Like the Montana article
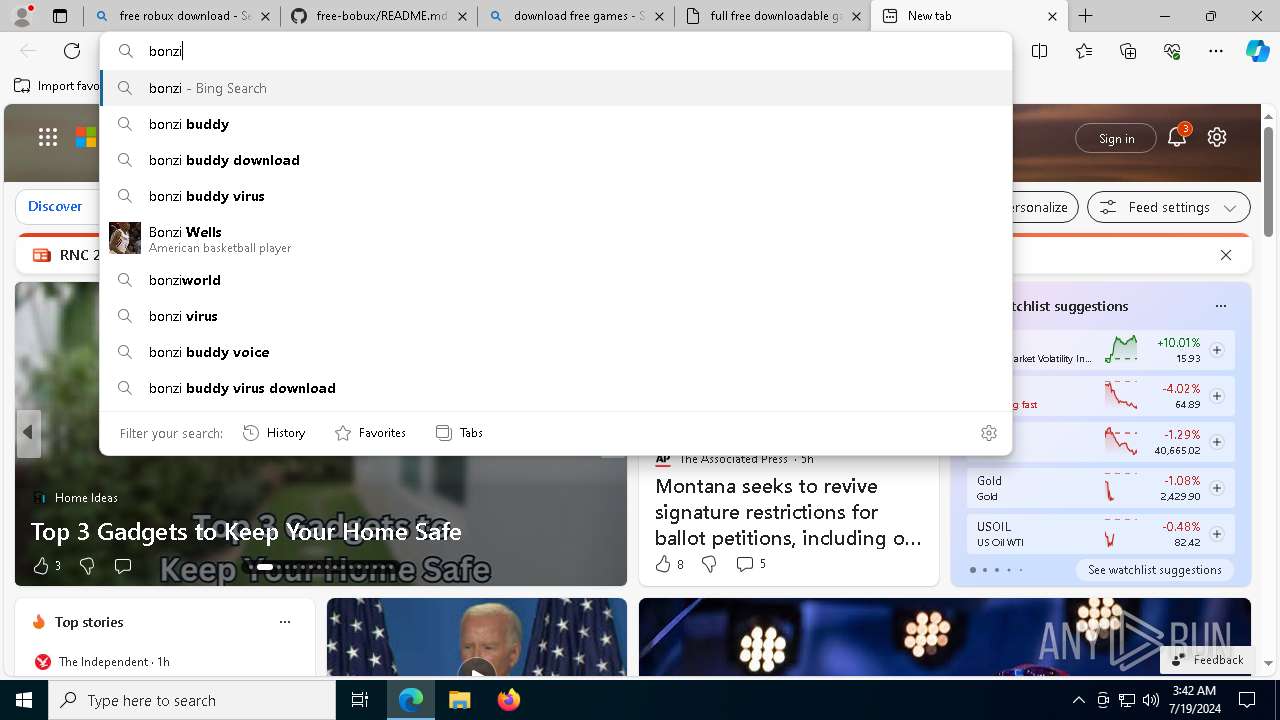Image resolution: width=1280 pixels, height=720 pixels. coord(669,564)
